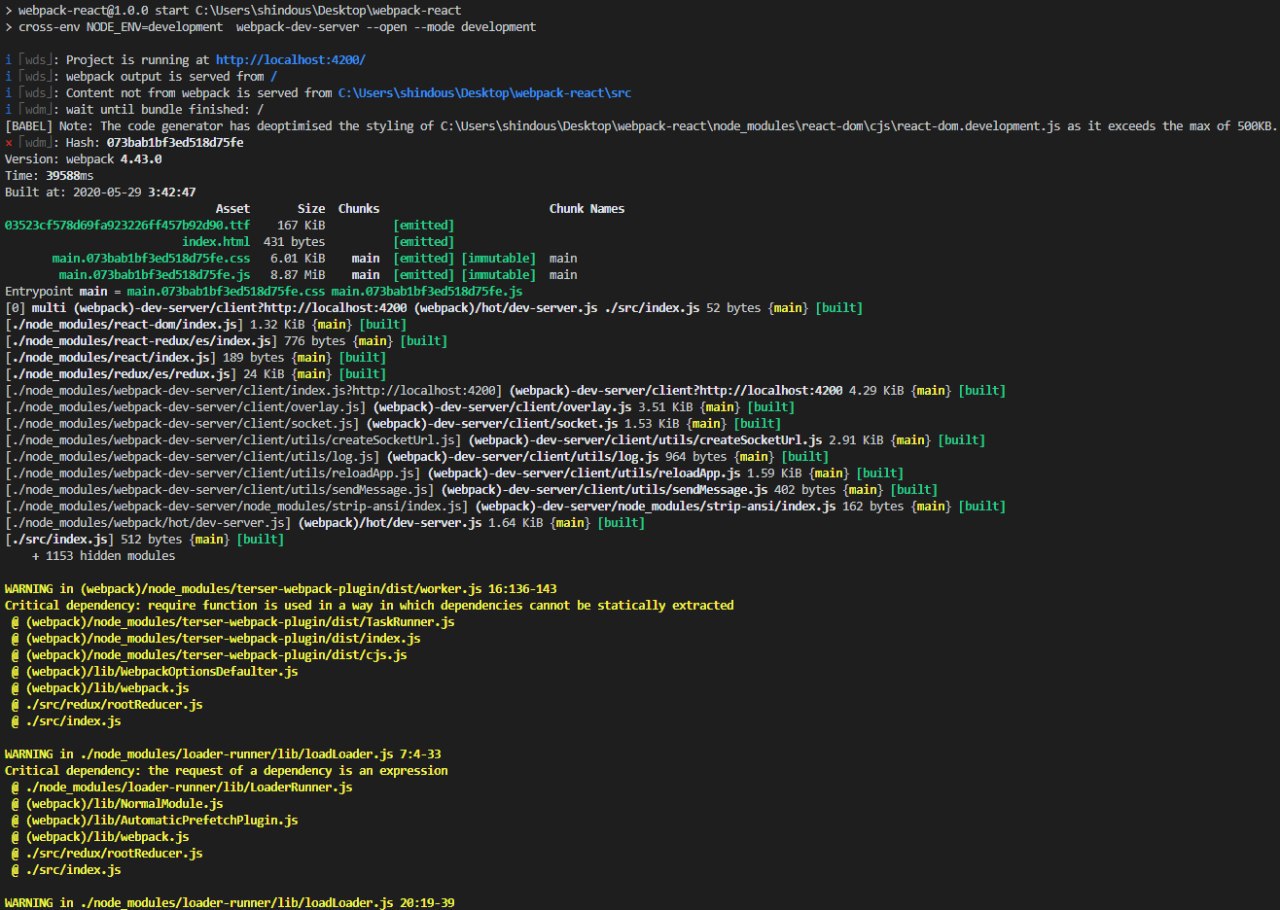Click the main.073bab1bf3ed518d75fe.js row in asset table
The width and height of the screenshot is (1280, 910).
pyautogui.click(x=318, y=275)
